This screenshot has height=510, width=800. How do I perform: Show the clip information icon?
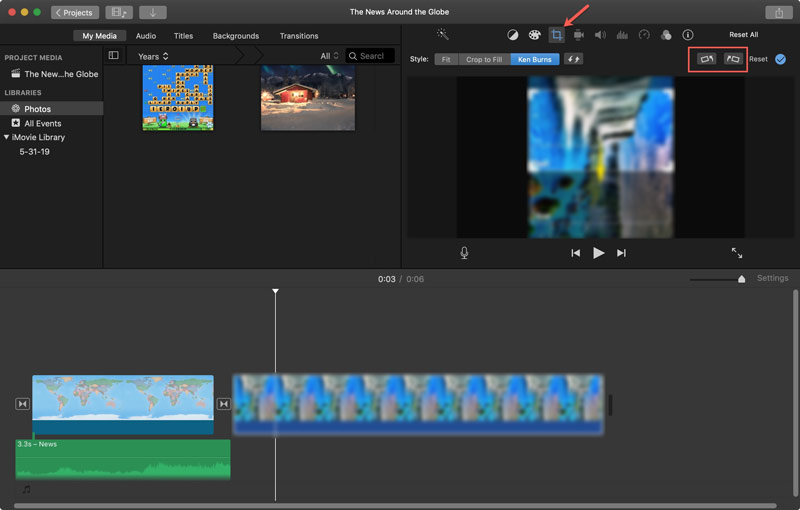(688, 35)
